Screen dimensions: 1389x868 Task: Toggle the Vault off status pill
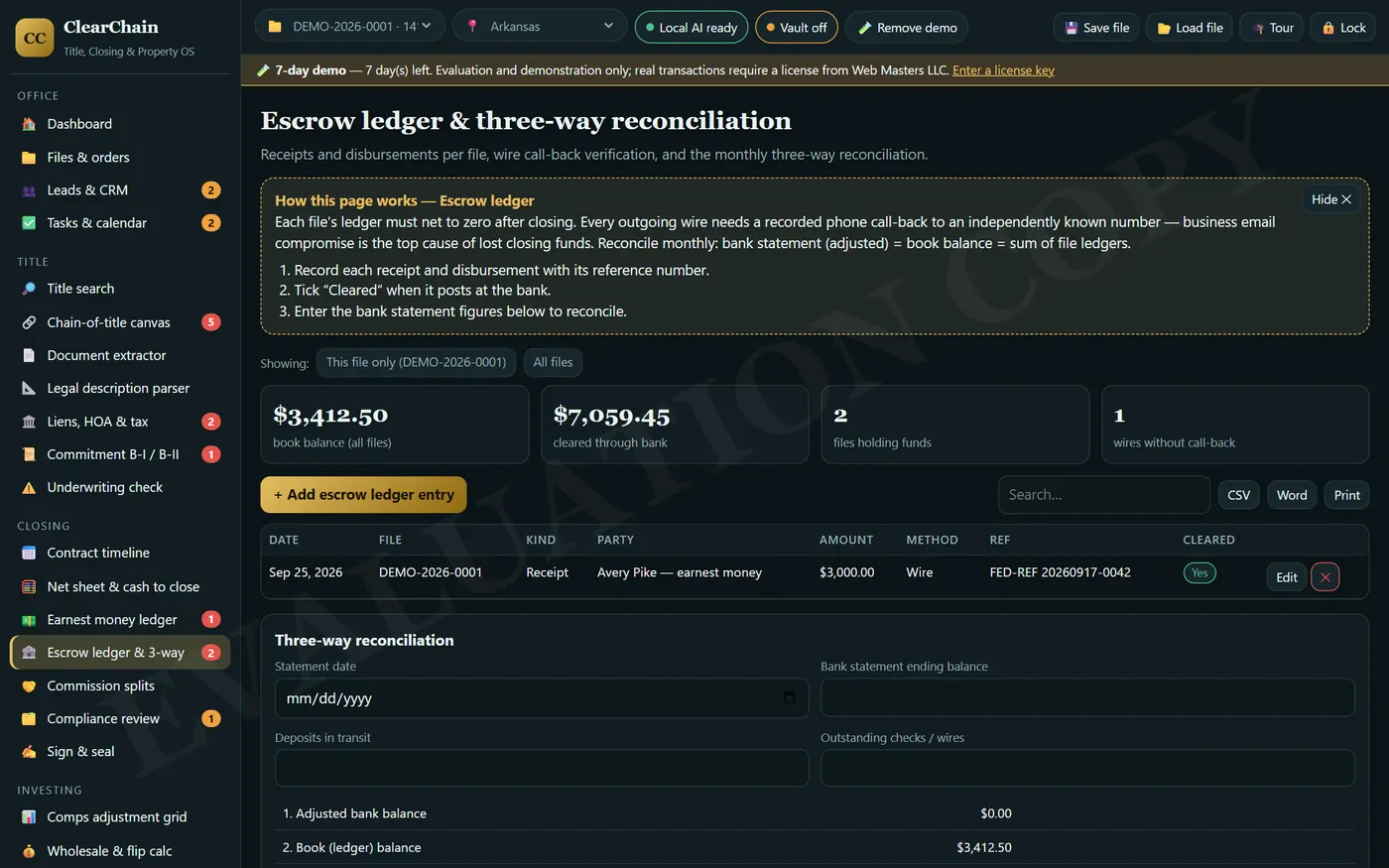pyautogui.click(x=797, y=28)
